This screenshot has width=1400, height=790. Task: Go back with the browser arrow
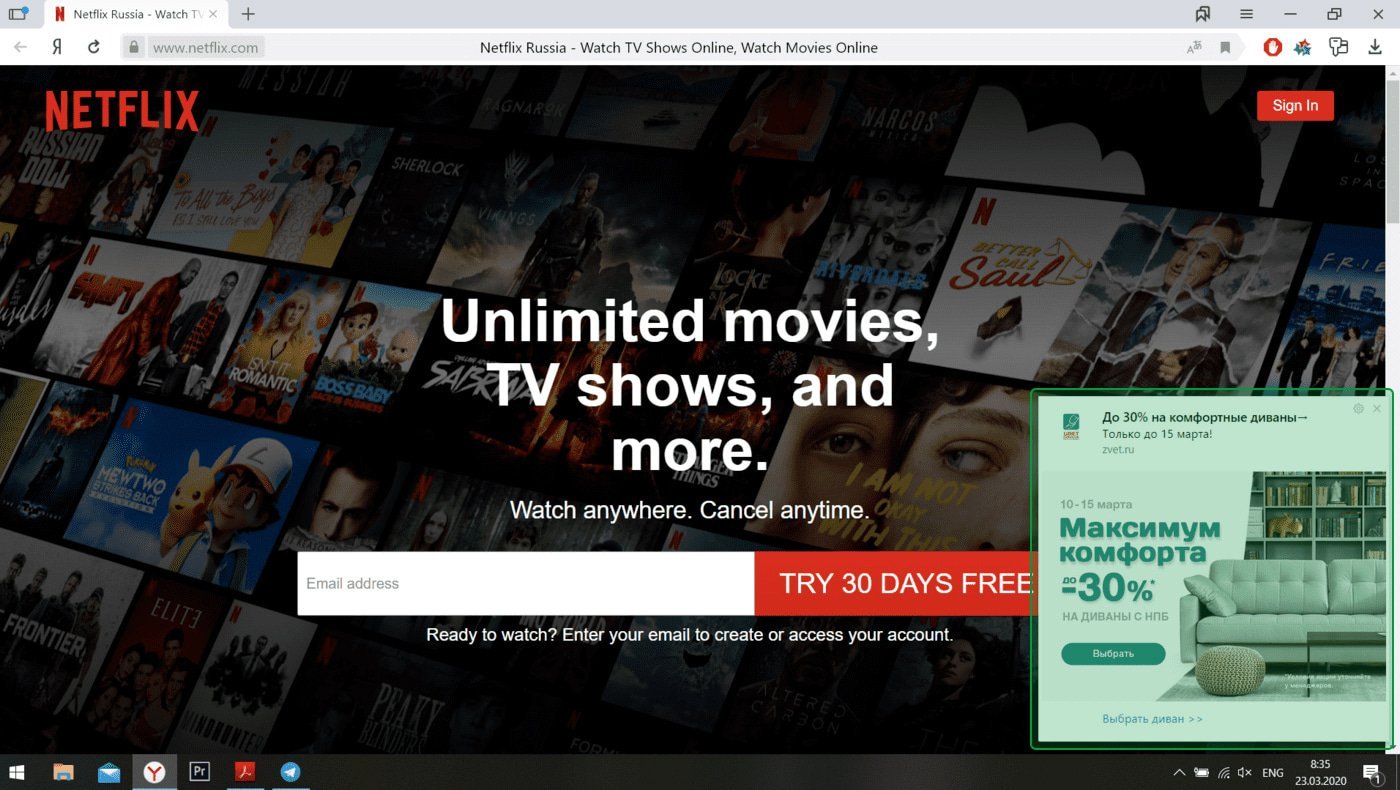tap(20, 47)
